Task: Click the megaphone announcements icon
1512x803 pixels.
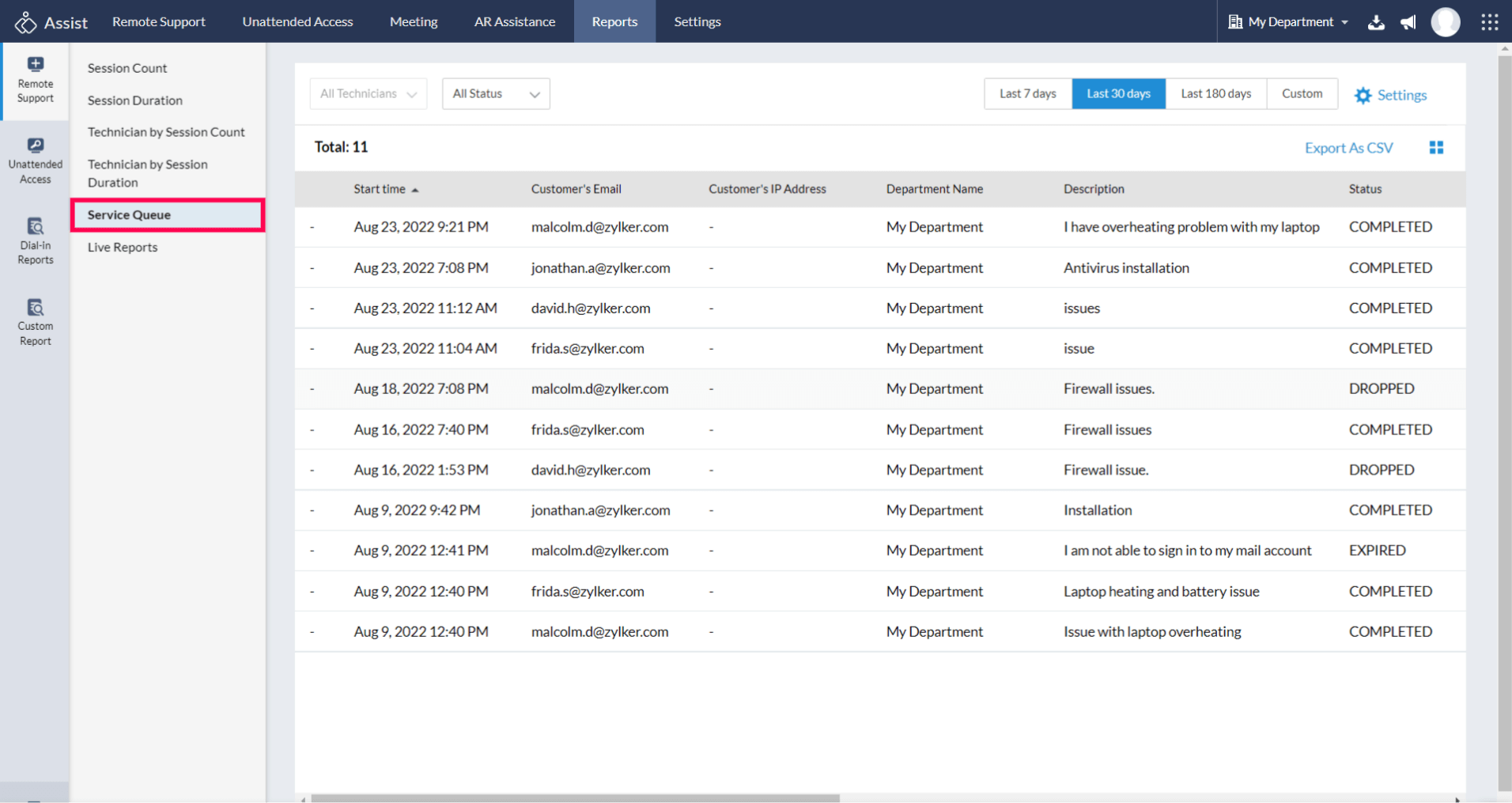Action: coord(1408,22)
